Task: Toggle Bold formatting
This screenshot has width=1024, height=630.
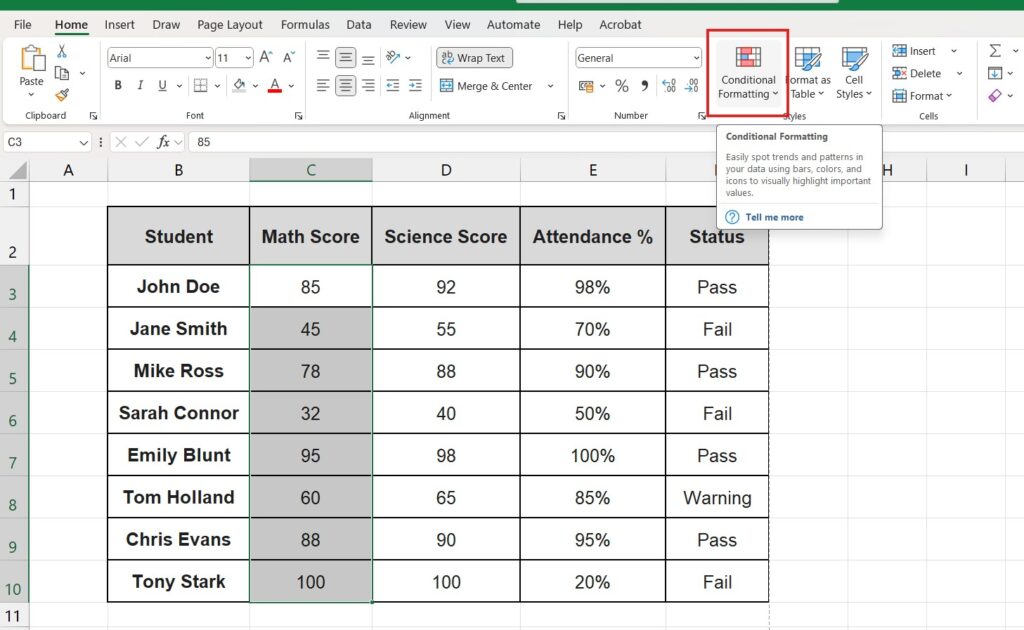Action: (118, 86)
